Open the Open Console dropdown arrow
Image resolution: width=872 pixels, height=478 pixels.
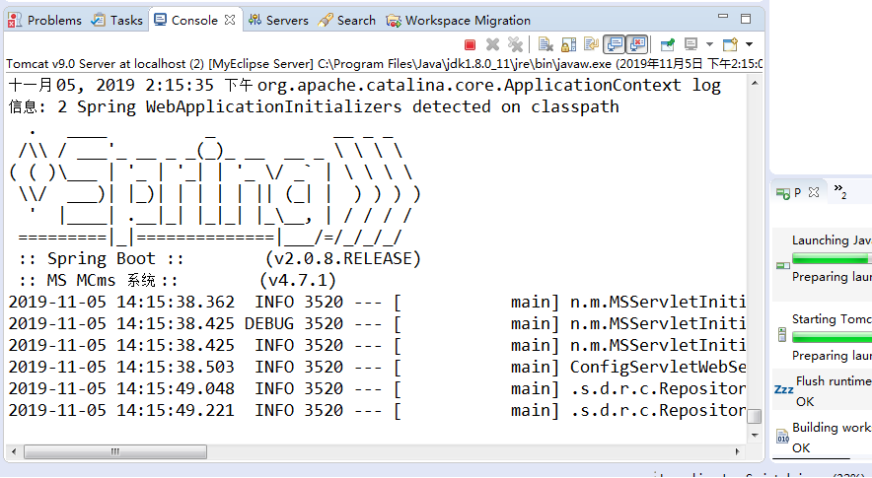749,44
